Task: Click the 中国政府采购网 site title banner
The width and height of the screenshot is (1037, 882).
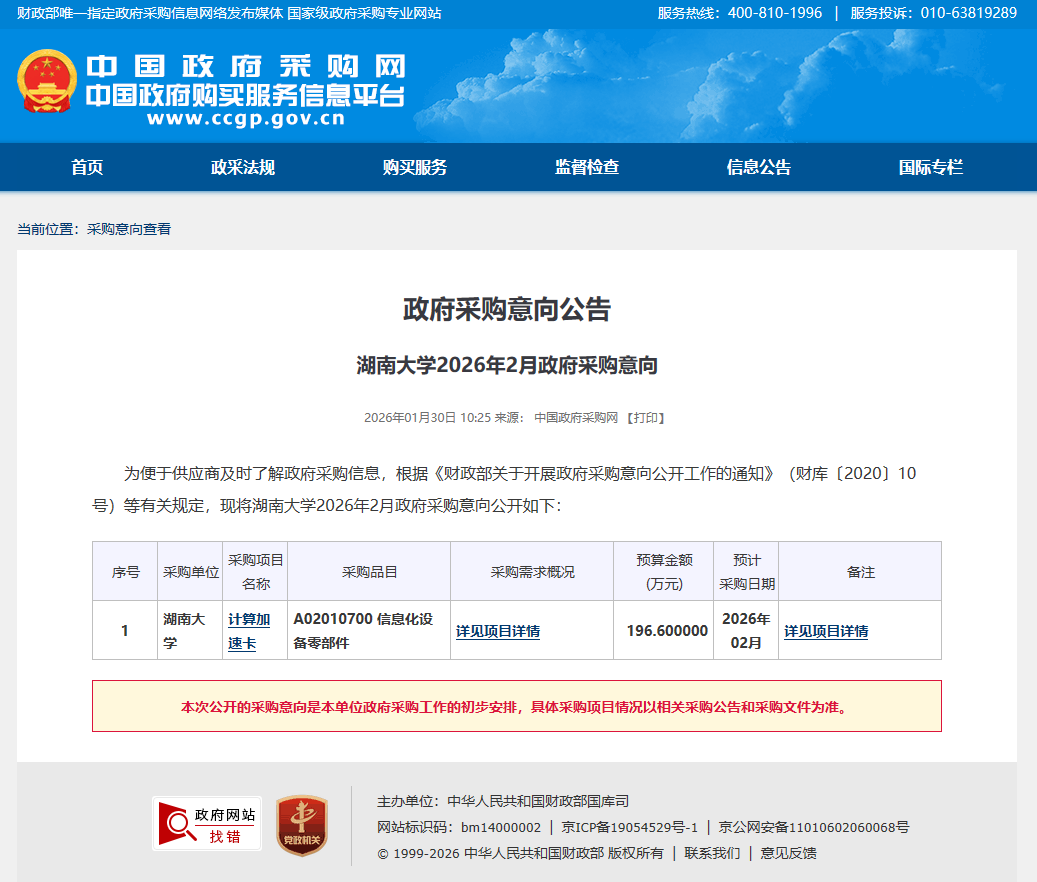Action: coord(245,67)
